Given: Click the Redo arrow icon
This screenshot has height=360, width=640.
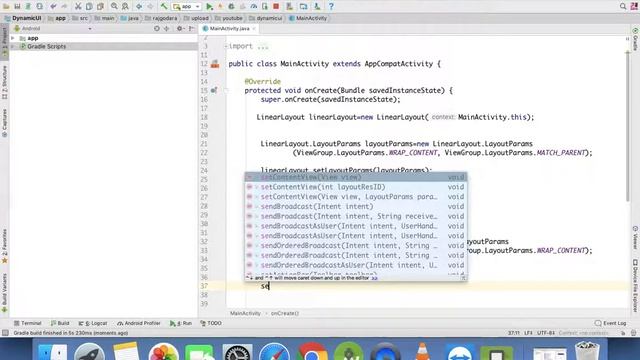Looking at the screenshot, I should (64, 6).
